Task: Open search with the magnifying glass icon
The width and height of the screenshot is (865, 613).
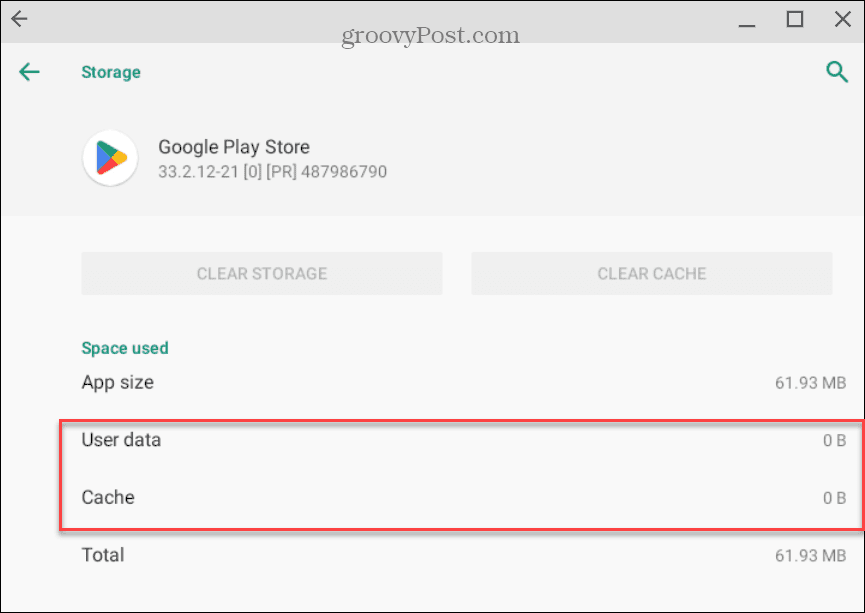Action: pos(837,72)
